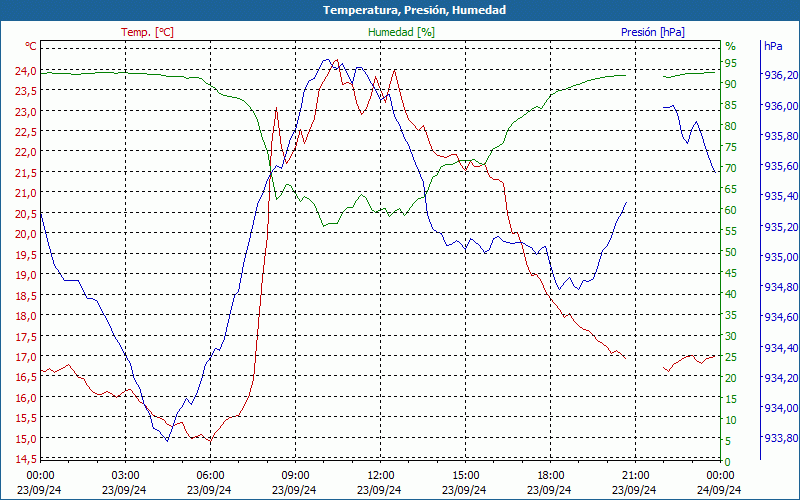Click the 21:00 time axis label
This screenshot has height=500, width=800.
coord(635,476)
